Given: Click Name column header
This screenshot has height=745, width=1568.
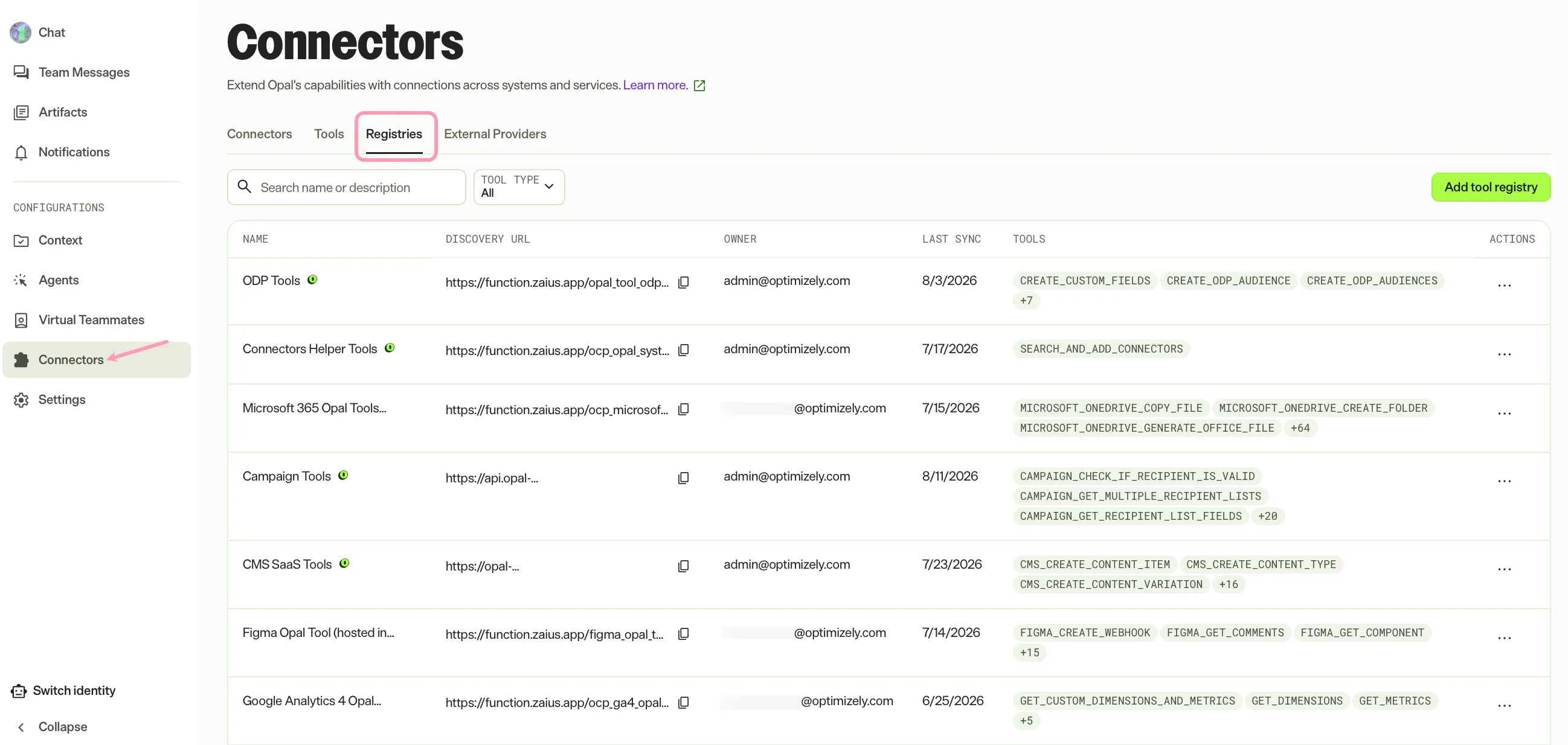Looking at the screenshot, I should pyautogui.click(x=255, y=239).
